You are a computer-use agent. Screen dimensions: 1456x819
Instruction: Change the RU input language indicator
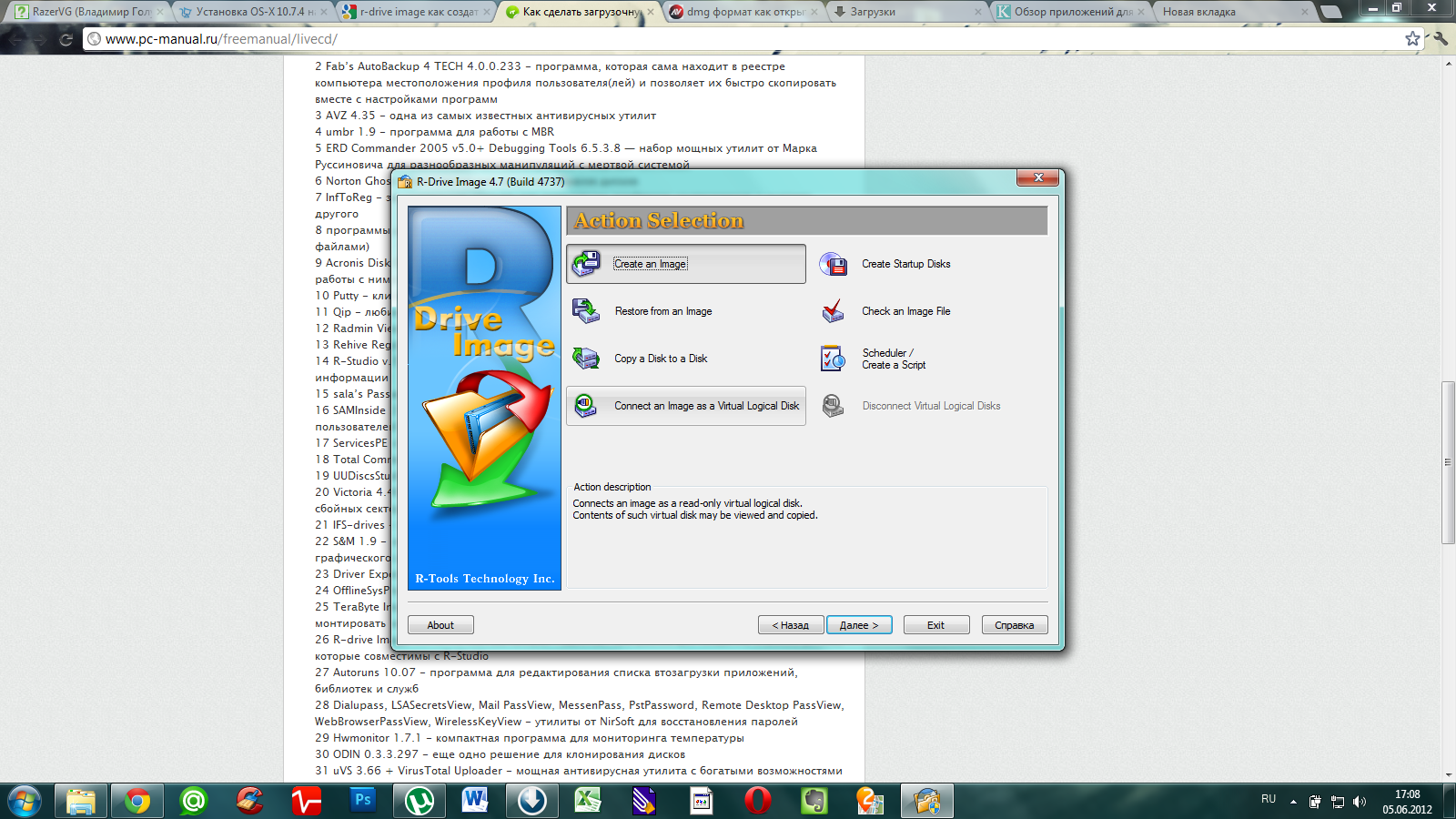coord(1269,799)
